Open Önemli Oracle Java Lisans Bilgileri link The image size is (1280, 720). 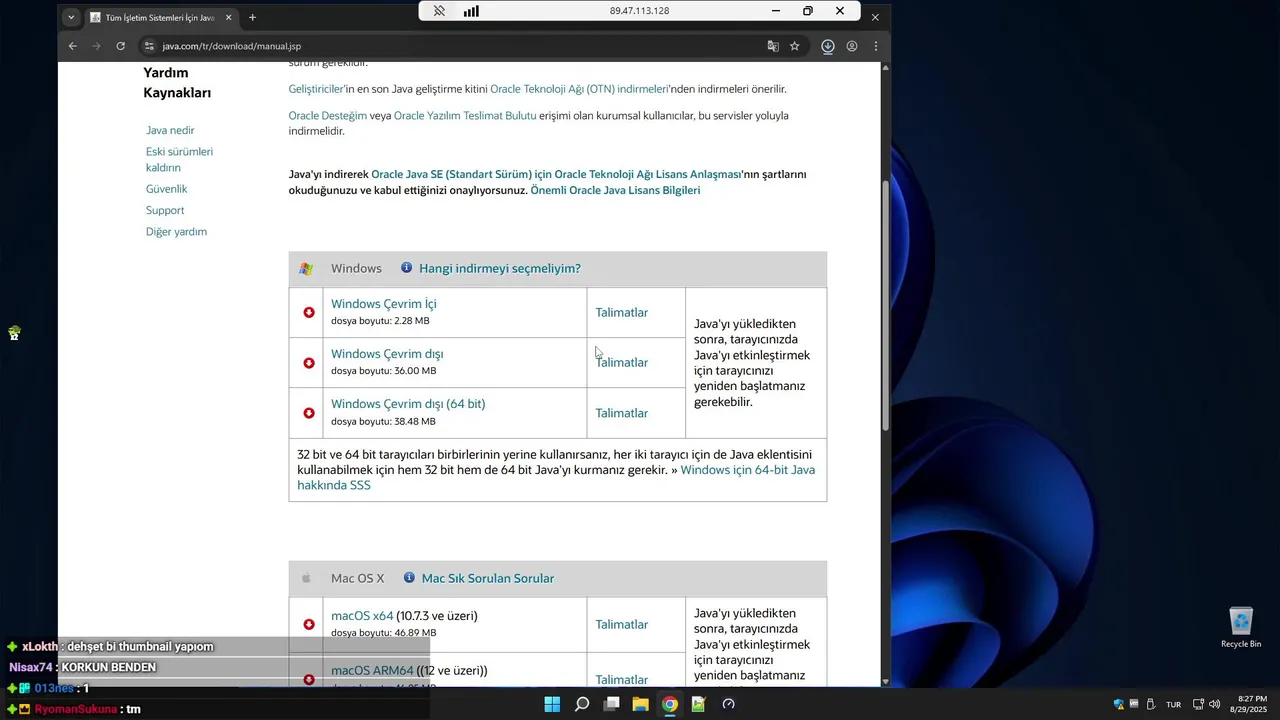click(x=615, y=190)
